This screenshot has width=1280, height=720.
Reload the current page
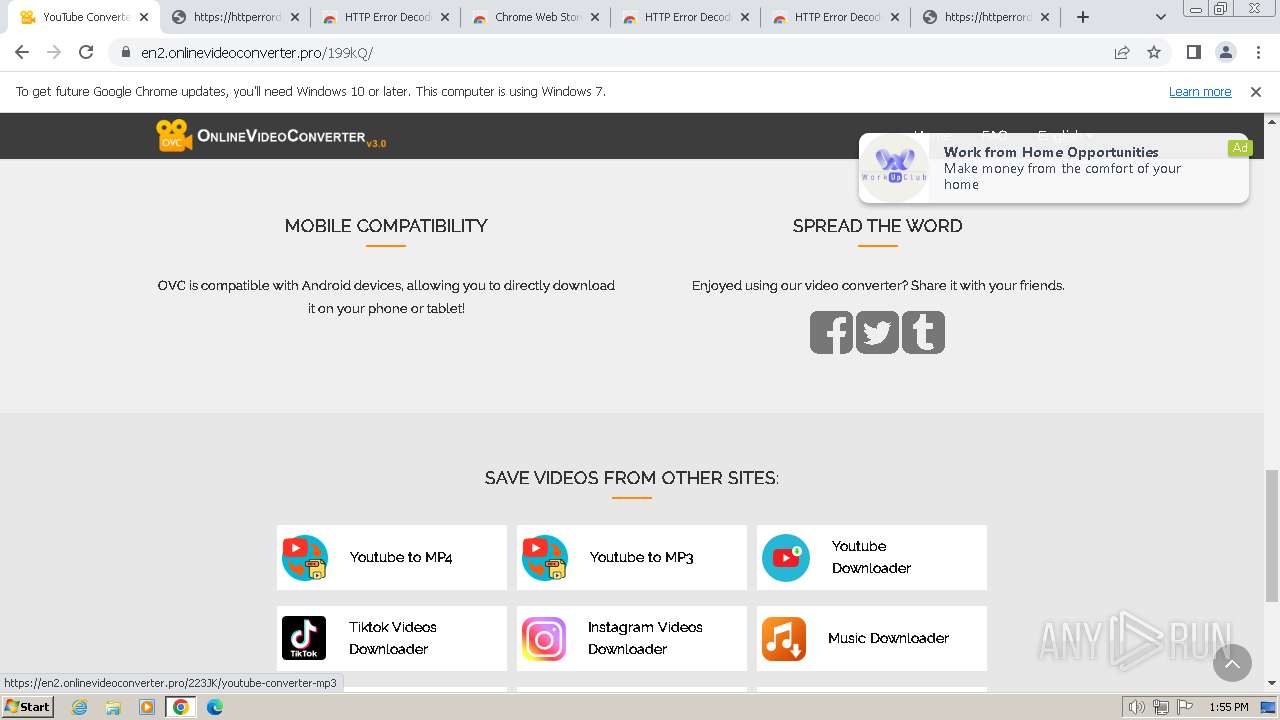pyautogui.click(x=86, y=52)
